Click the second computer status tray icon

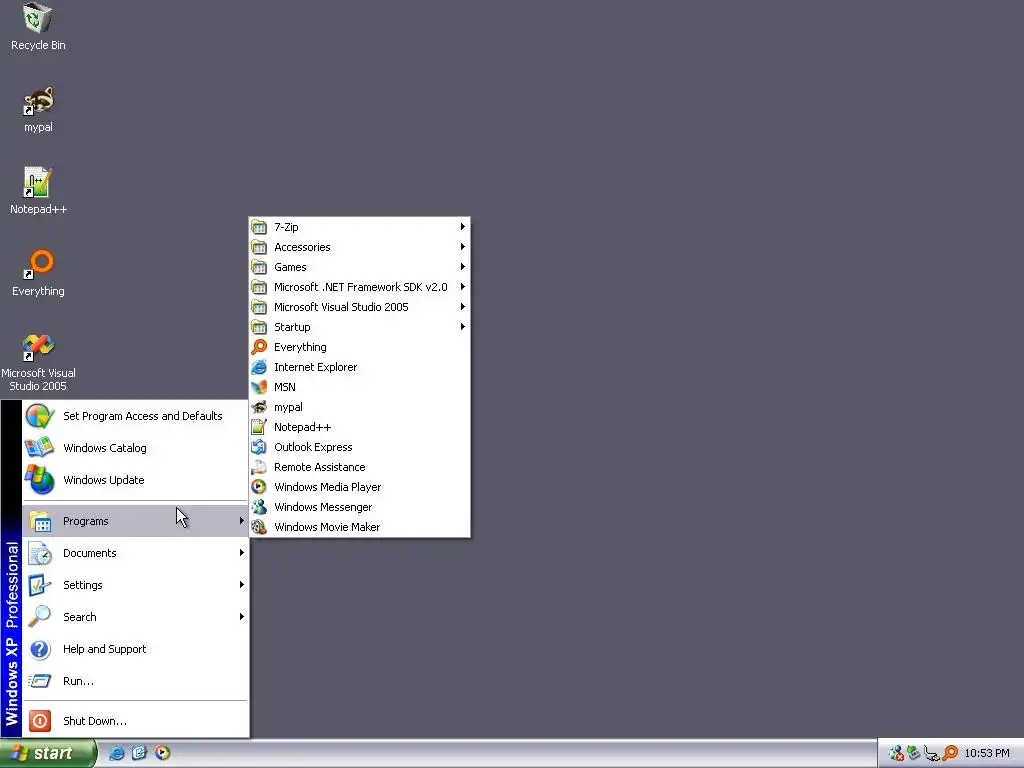pos(914,753)
